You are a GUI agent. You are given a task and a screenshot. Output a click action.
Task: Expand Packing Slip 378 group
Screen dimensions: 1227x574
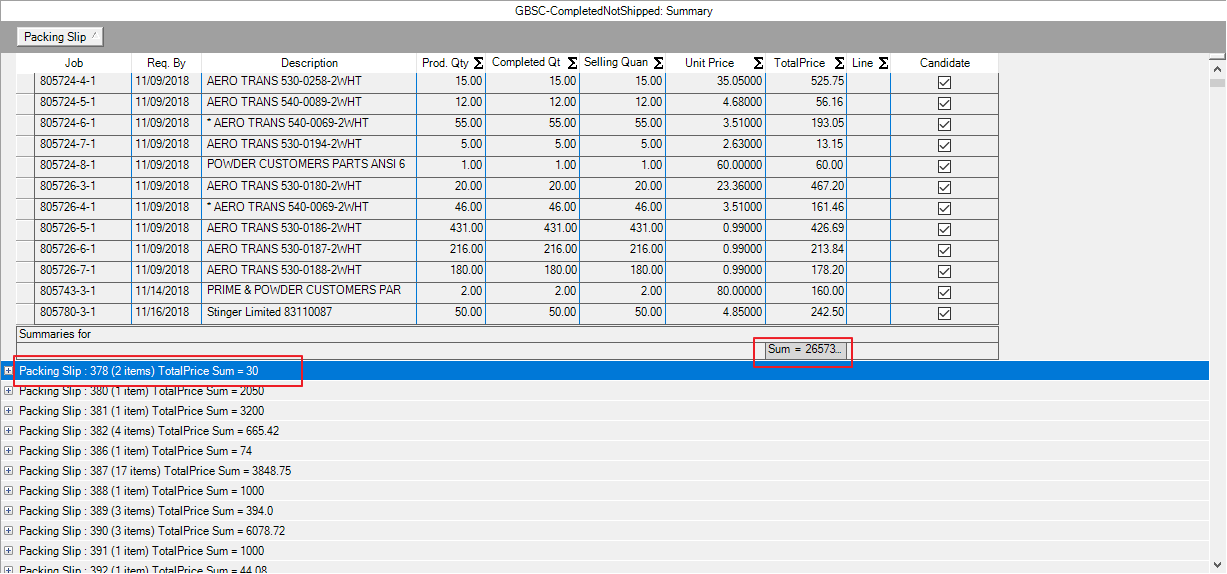tap(9, 370)
